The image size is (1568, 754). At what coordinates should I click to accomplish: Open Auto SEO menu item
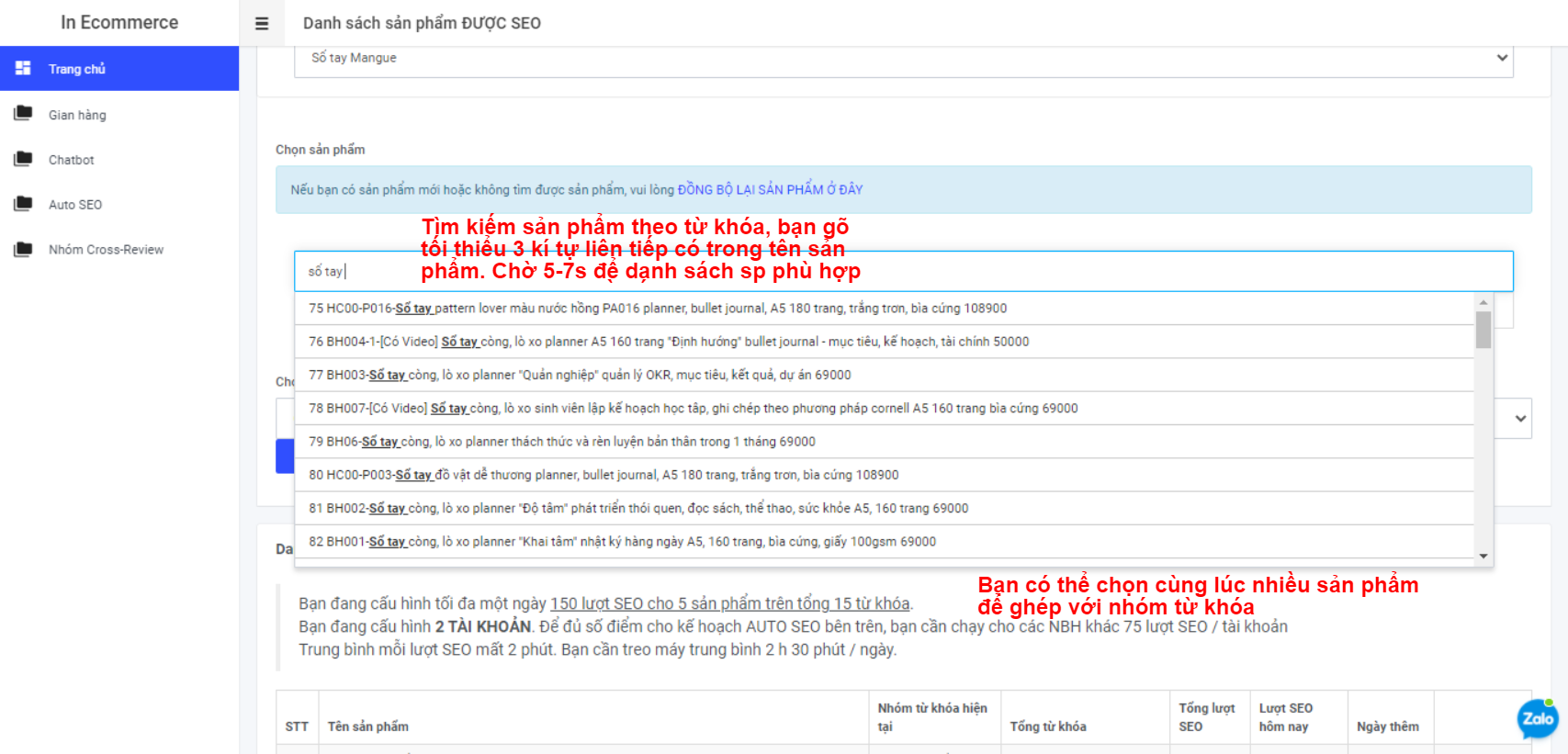point(119,205)
